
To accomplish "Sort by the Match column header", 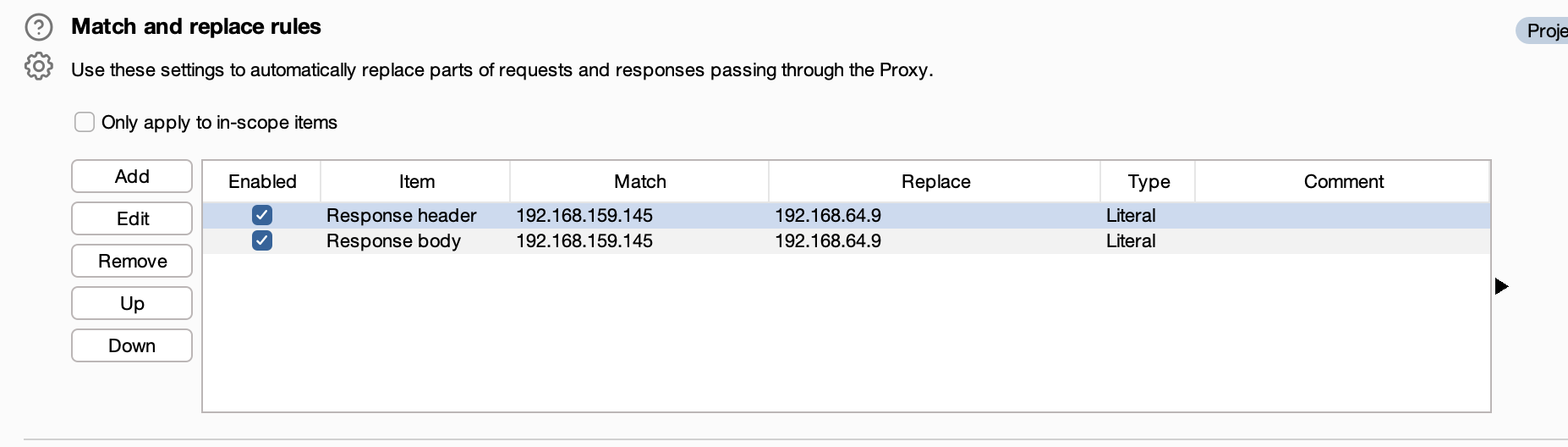I will coord(639,181).
